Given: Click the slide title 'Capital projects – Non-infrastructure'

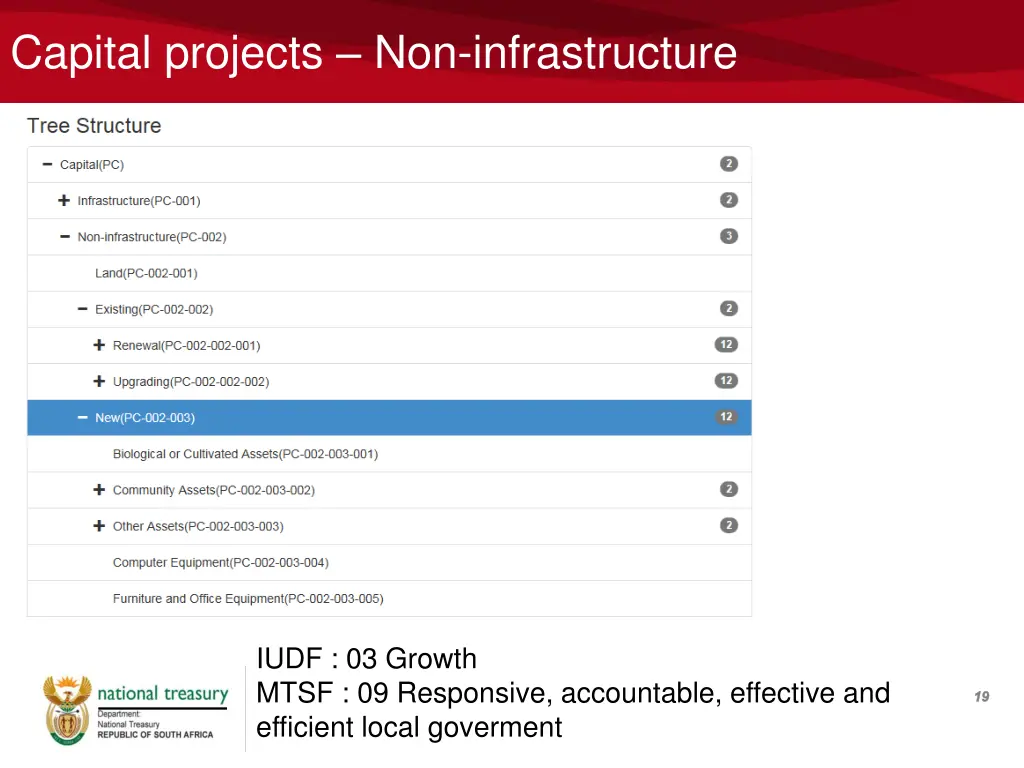Looking at the screenshot, I should pos(374,53).
